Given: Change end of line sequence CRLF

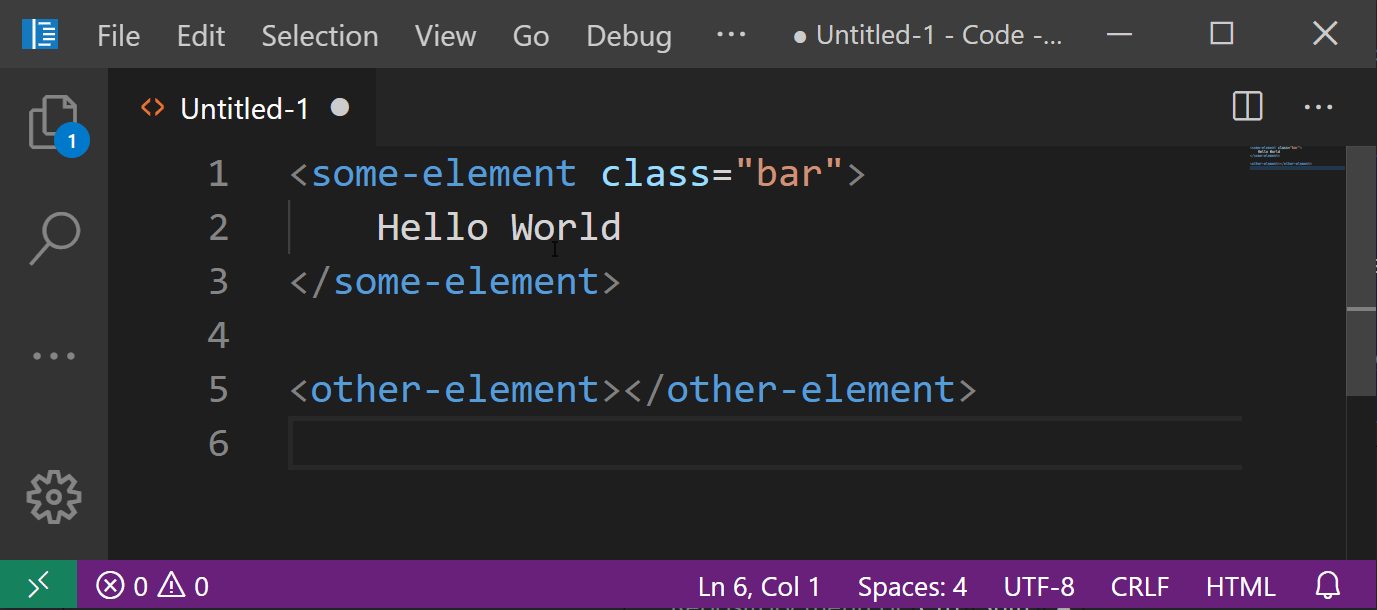Looking at the screenshot, I should (x=1140, y=586).
